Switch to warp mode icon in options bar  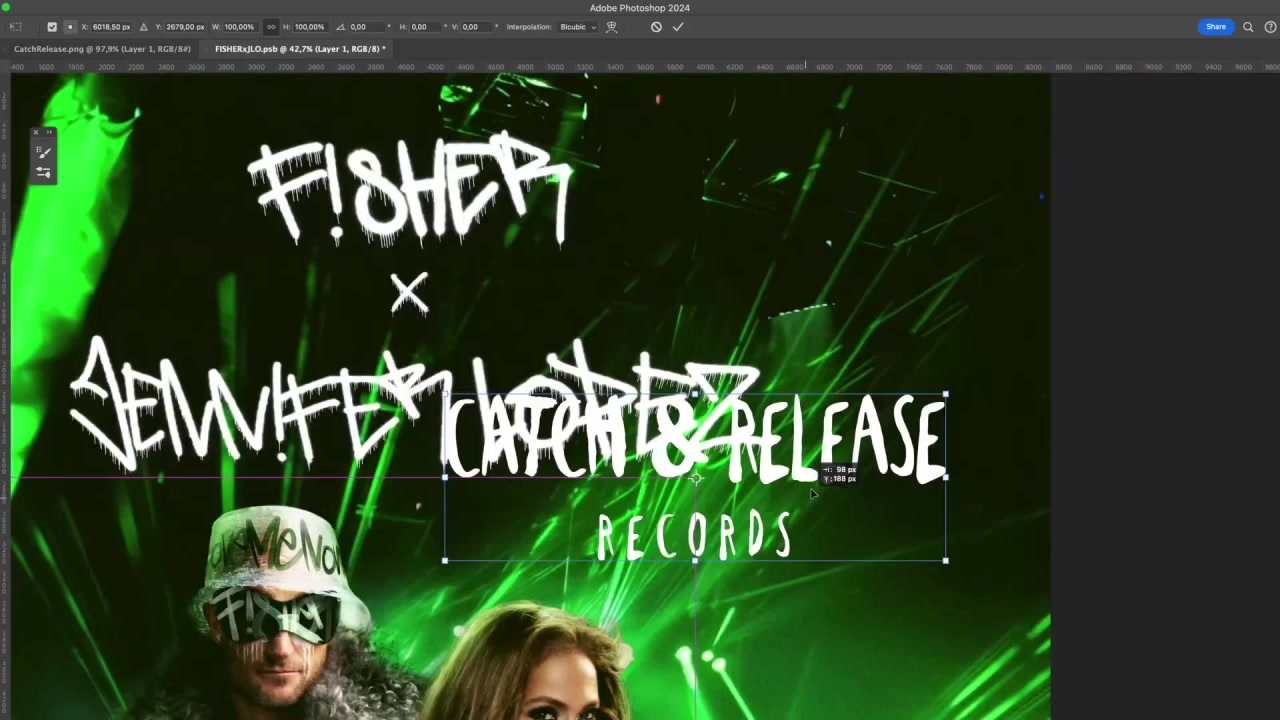(x=611, y=27)
